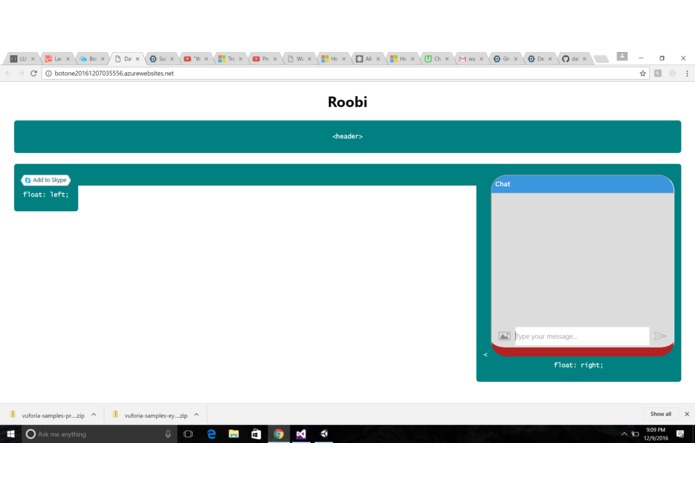This screenshot has height=494, width=695.
Task: Click the Roobi page heading
Action: point(348,102)
